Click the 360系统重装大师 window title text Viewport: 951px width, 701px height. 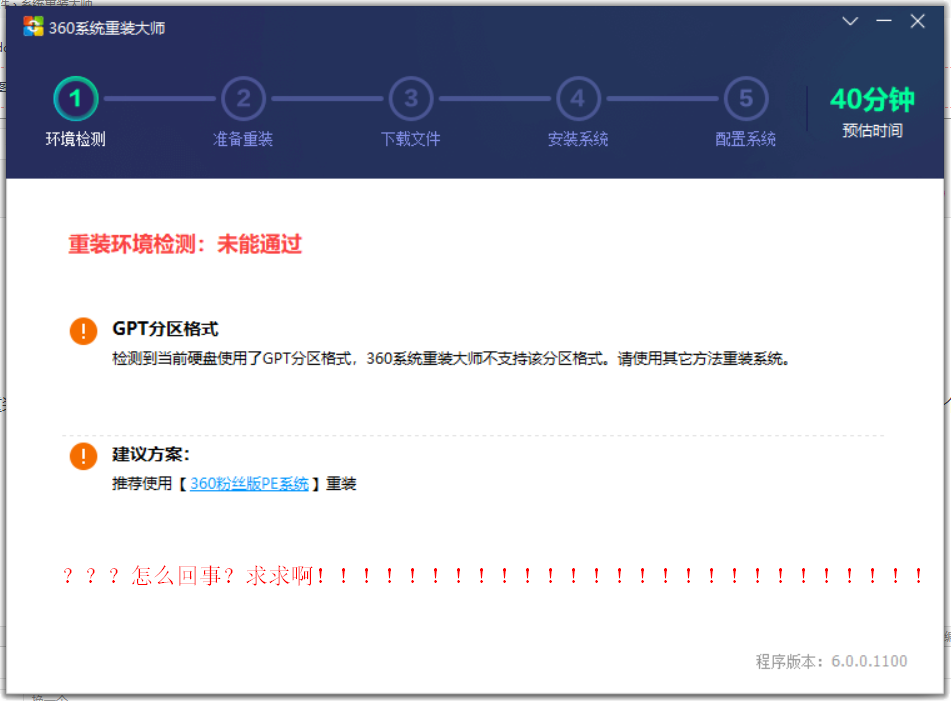click(107, 28)
